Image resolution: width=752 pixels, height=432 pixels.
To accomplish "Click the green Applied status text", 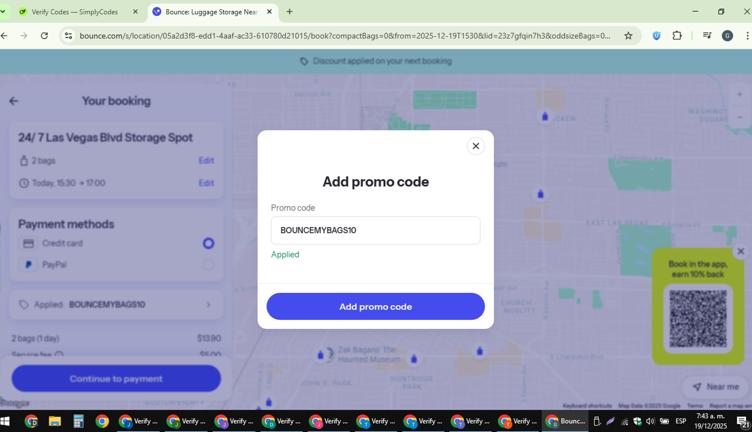I will click(285, 255).
